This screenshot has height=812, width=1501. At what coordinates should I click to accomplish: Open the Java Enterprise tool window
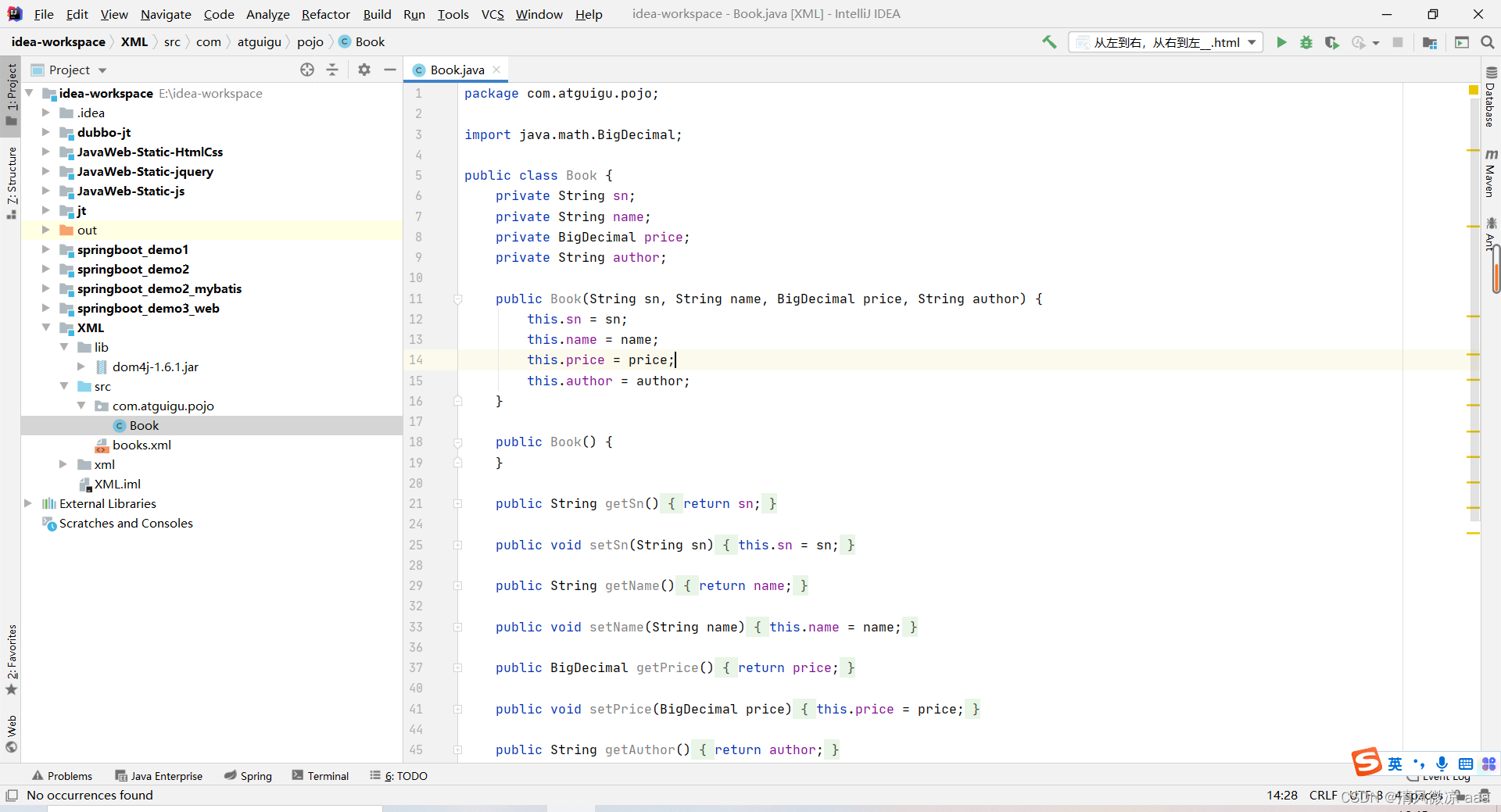coord(159,776)
